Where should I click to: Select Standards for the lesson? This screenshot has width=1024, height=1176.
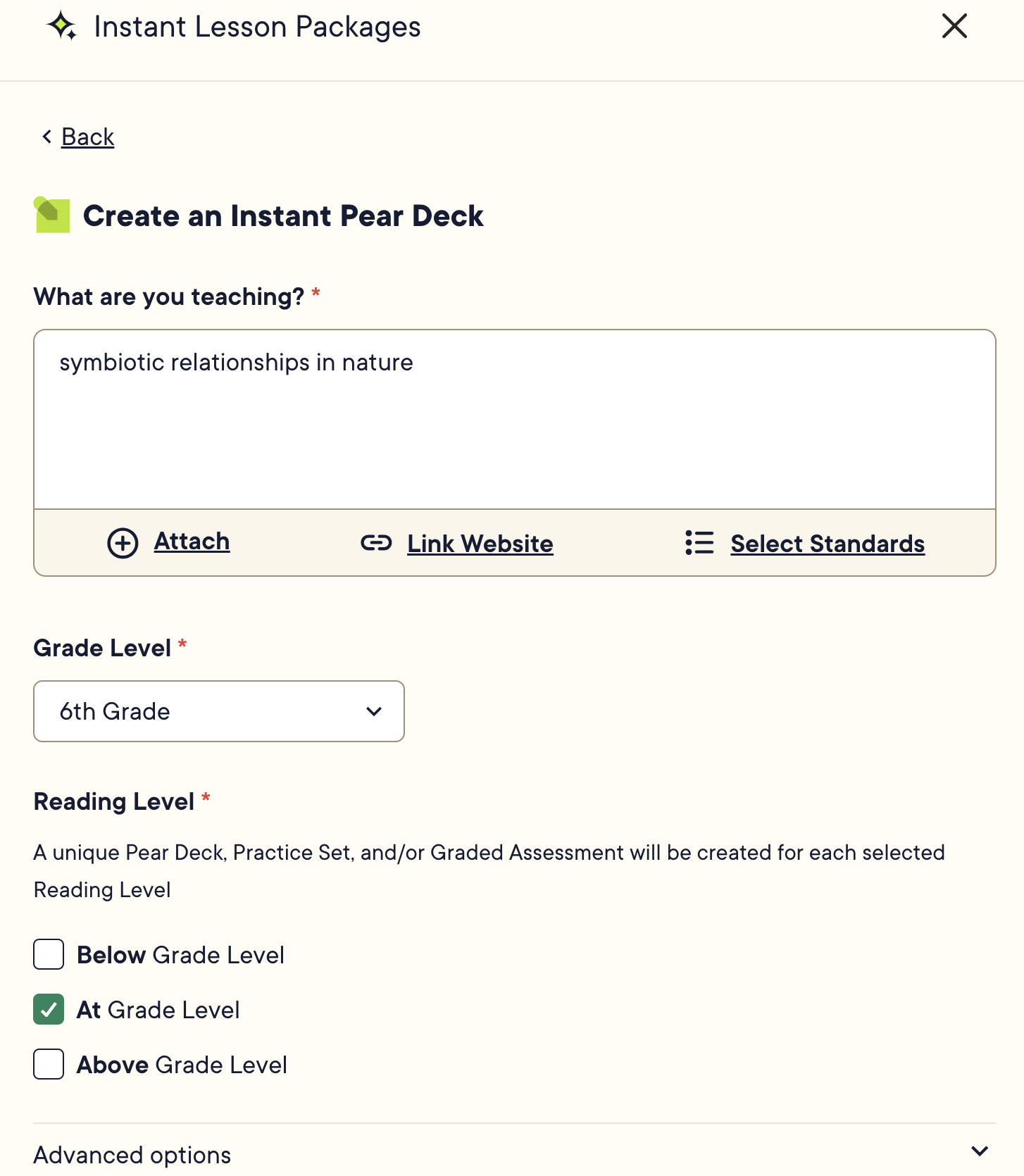point(828,543)
